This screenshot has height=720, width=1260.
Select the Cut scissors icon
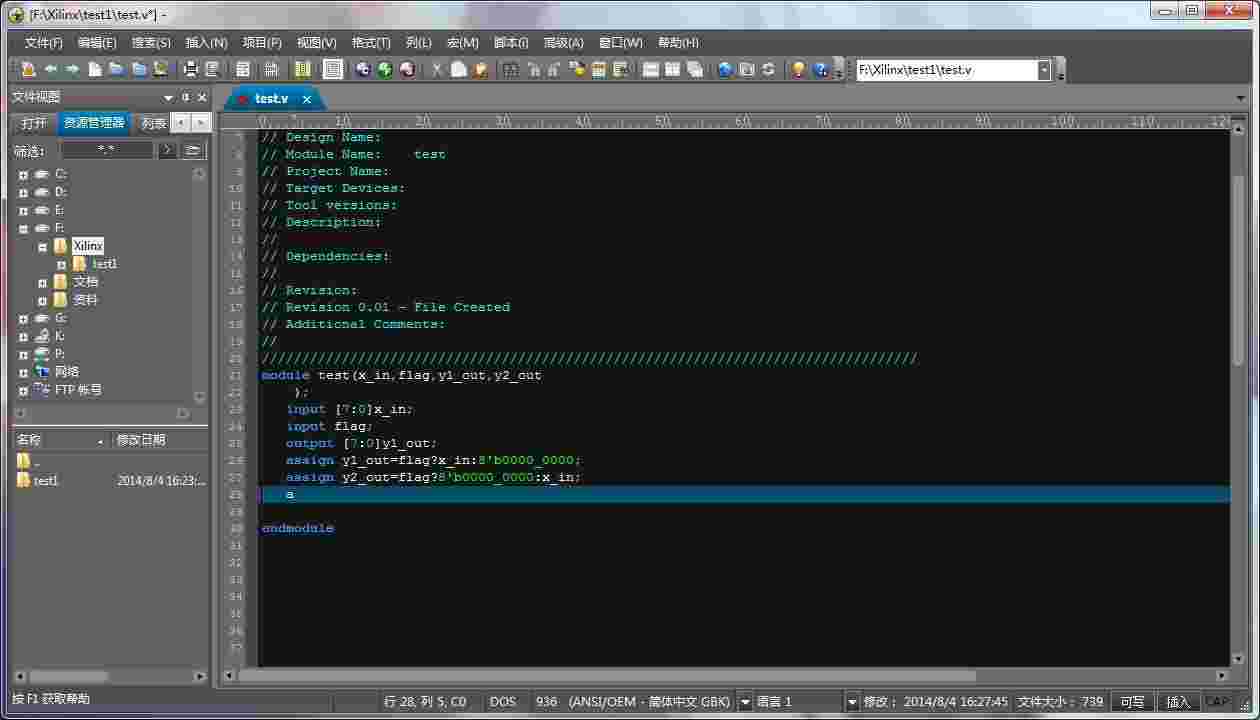coord(435,70)
